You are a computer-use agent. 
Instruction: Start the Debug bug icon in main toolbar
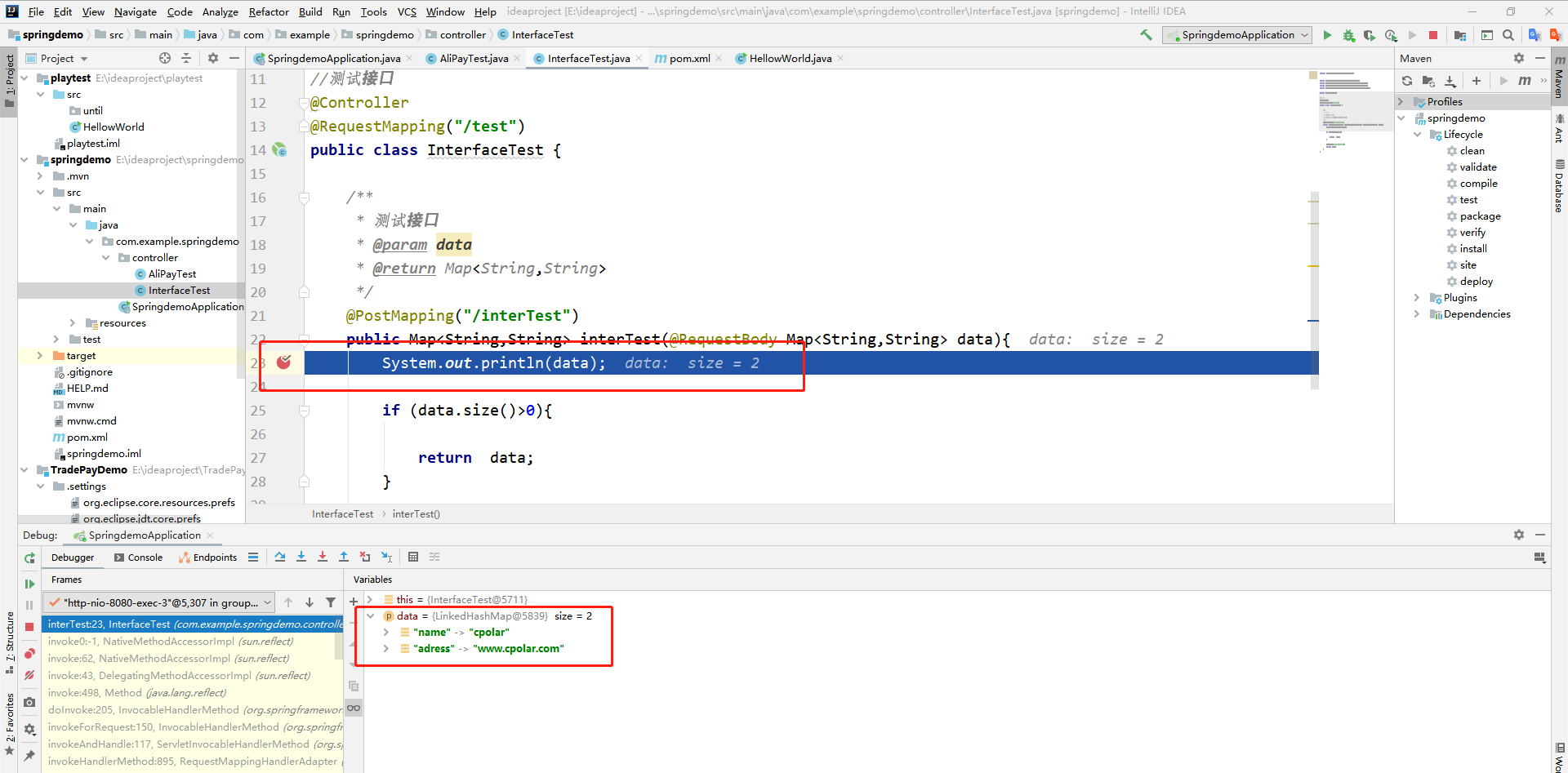[x=1348, y=35]
